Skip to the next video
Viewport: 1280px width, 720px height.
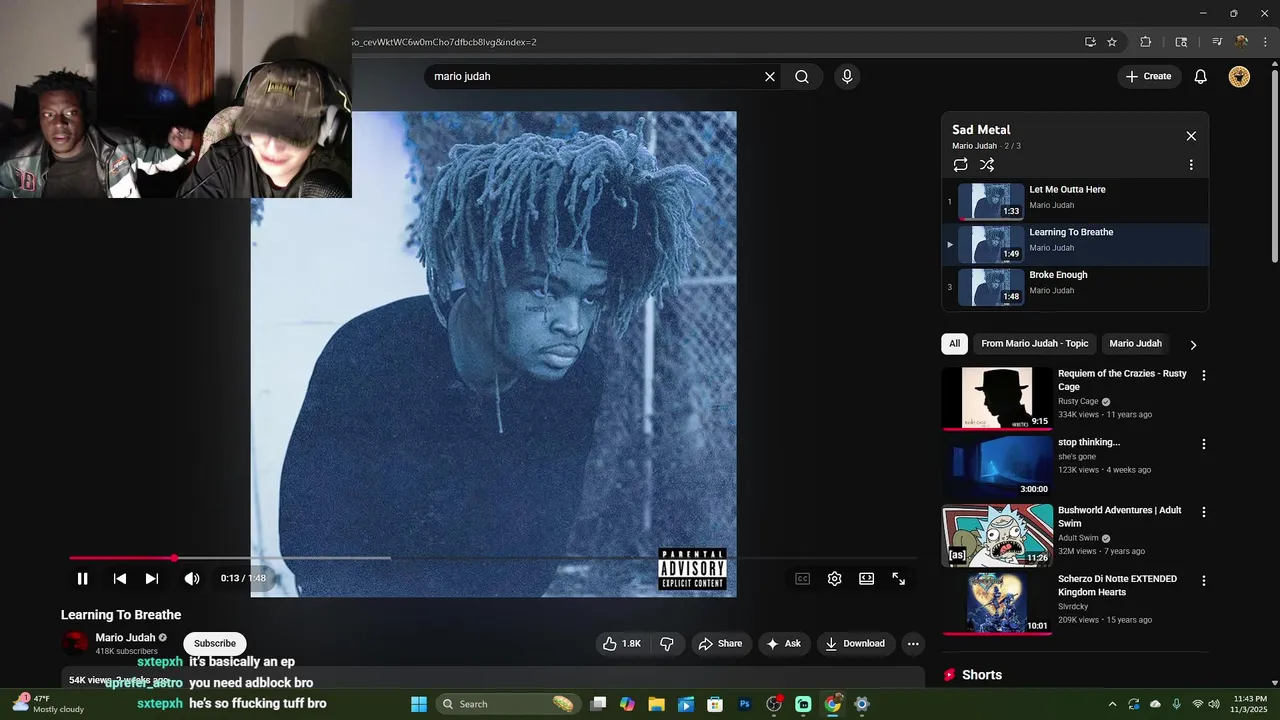(x=152, y=578)
